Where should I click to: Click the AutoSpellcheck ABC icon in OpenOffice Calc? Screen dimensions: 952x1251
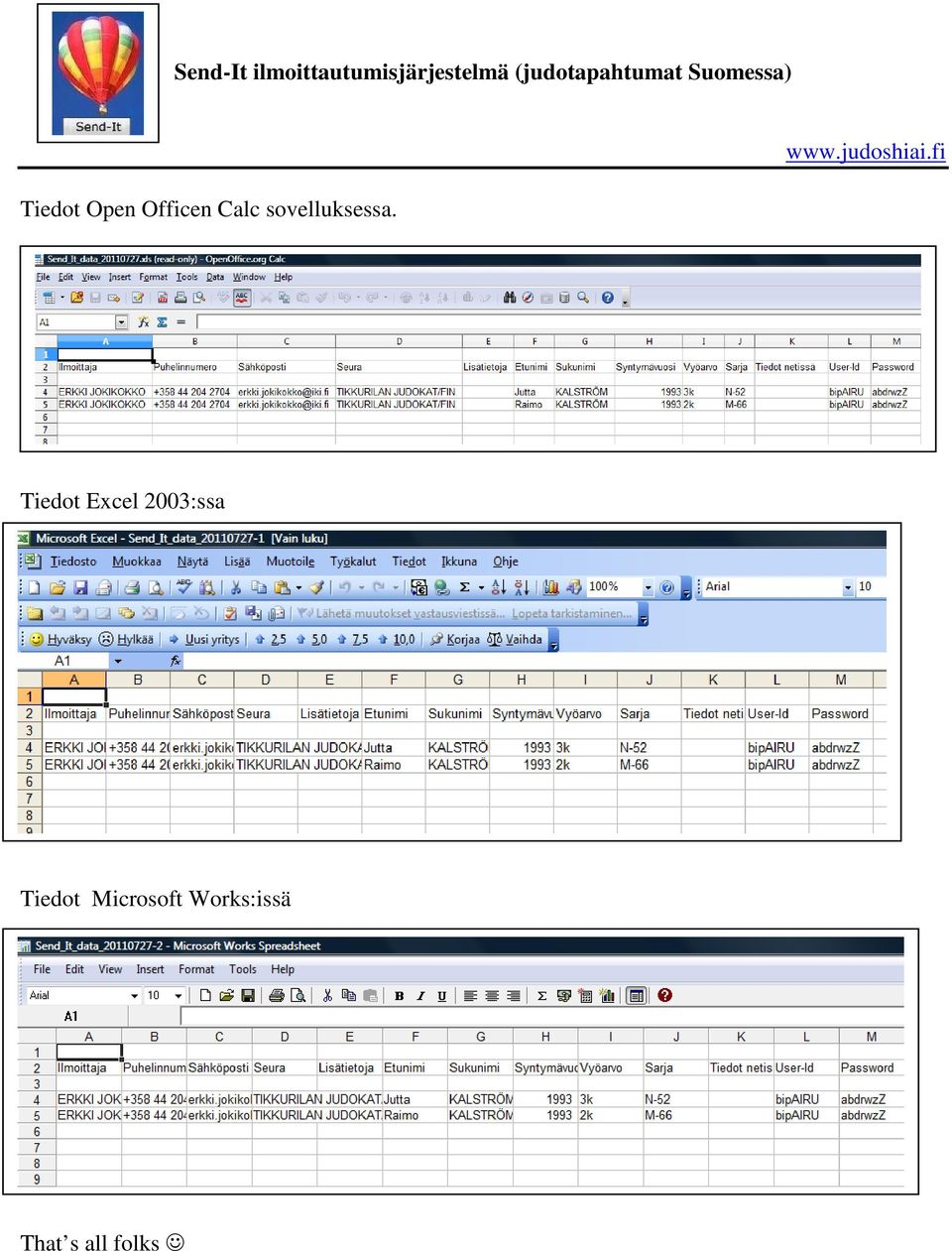242,298
